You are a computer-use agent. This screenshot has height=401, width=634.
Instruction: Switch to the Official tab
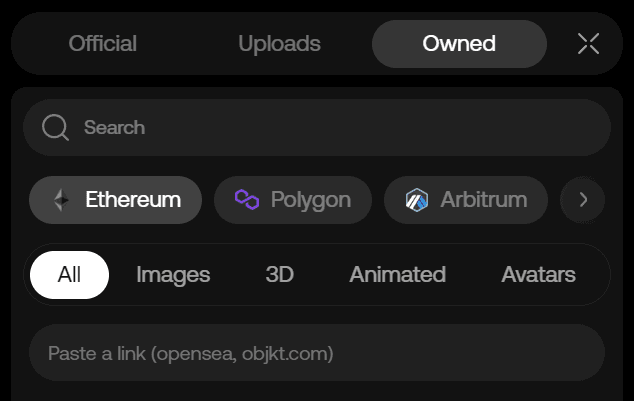click(x=103, y=44)
